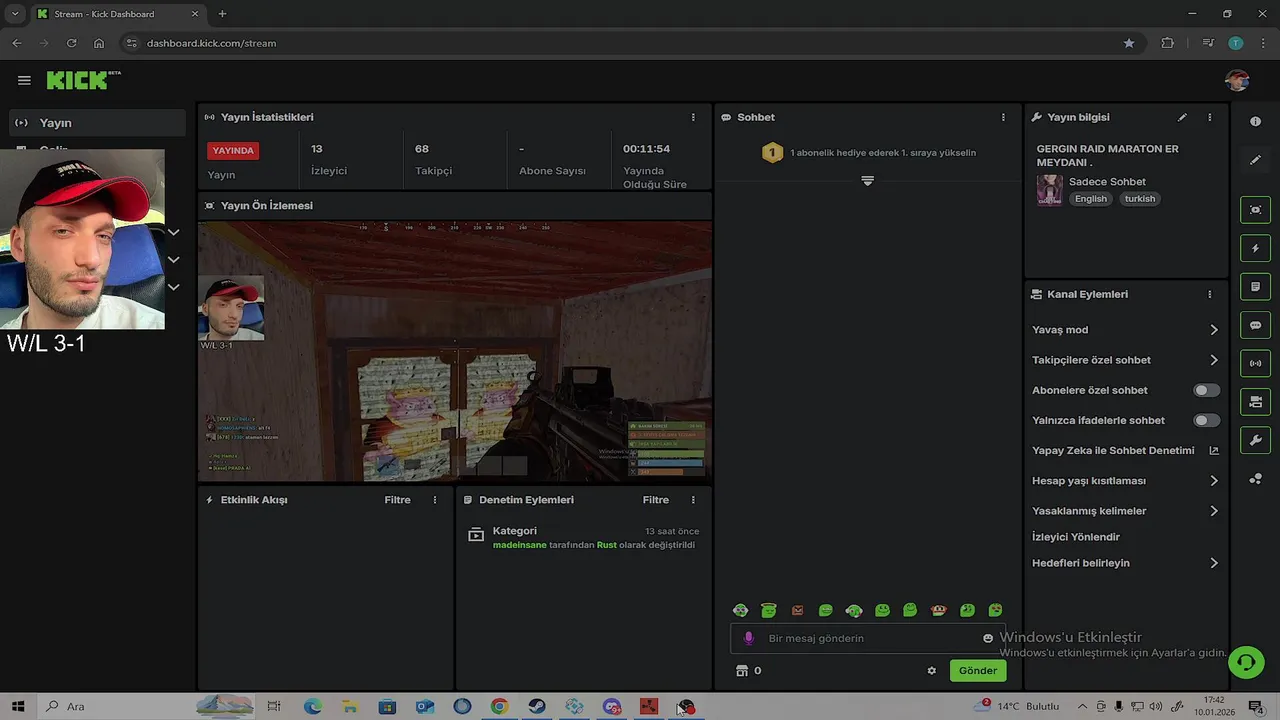Open Sohbet panel three-dot menu
Screen dimensions: 1280x720
pyautogui.click(x=1003, y=117)
